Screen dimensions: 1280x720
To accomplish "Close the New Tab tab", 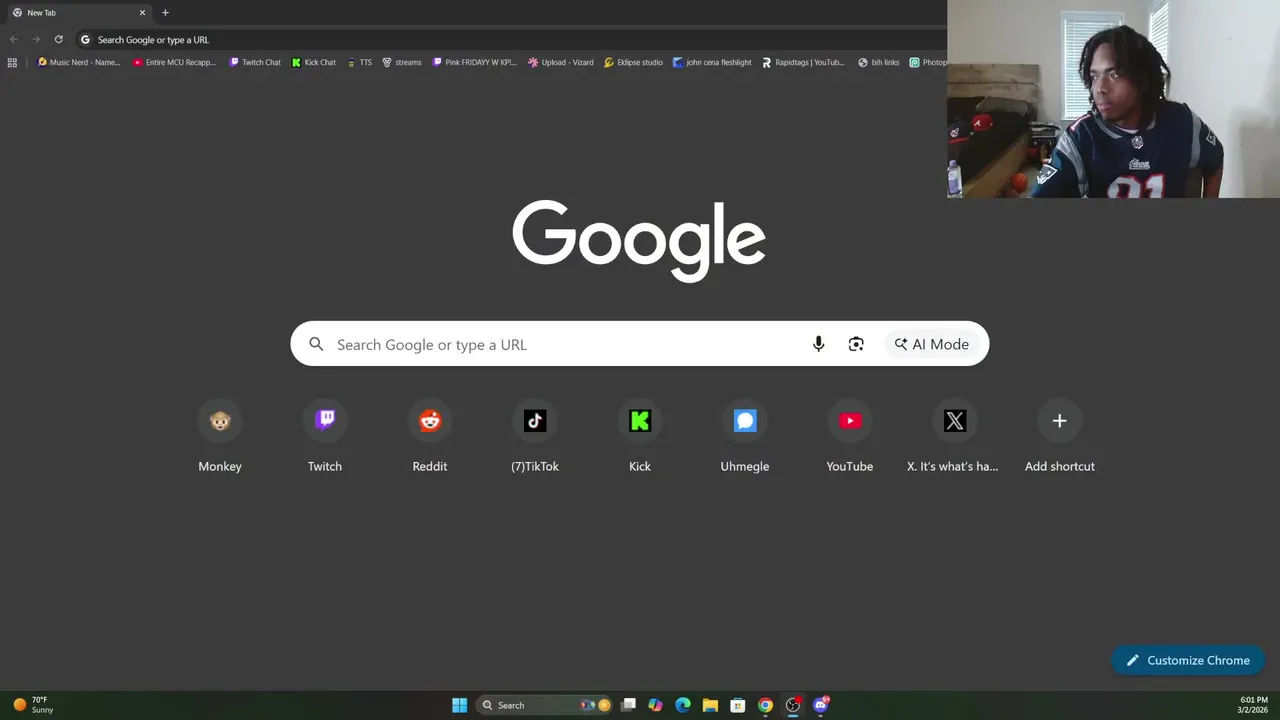I will coord(142,13).
